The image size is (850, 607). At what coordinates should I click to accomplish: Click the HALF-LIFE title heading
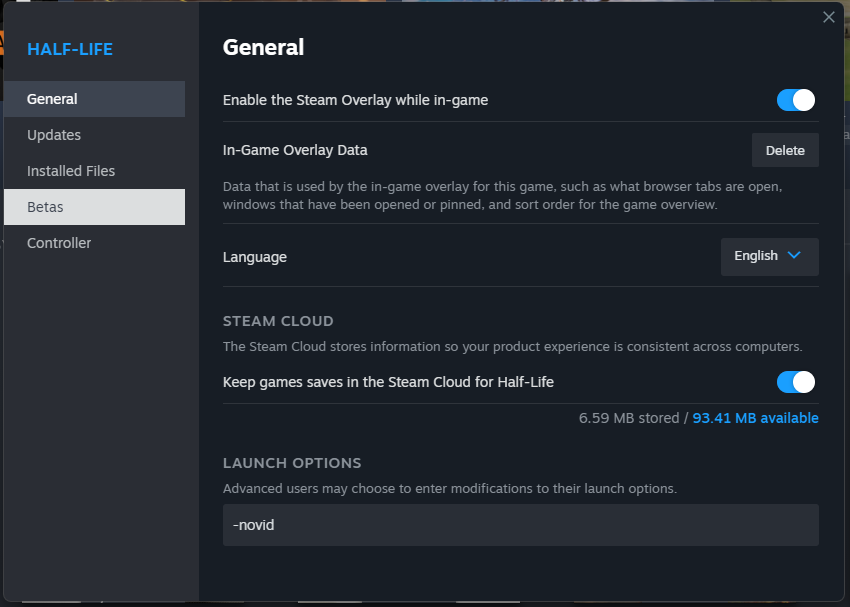(70, 49)
